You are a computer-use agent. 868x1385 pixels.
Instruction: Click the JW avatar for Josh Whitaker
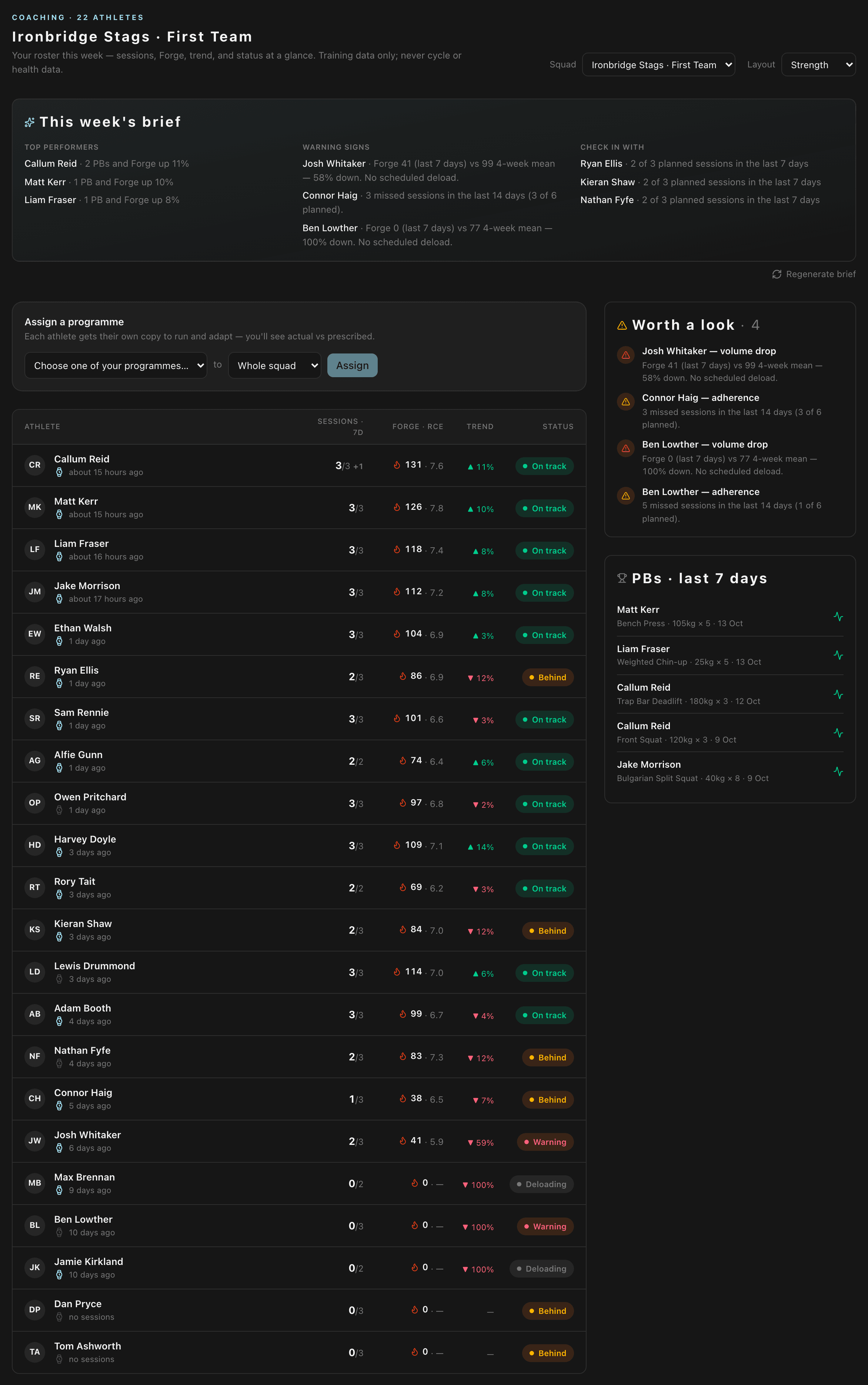coord(34,1141)
